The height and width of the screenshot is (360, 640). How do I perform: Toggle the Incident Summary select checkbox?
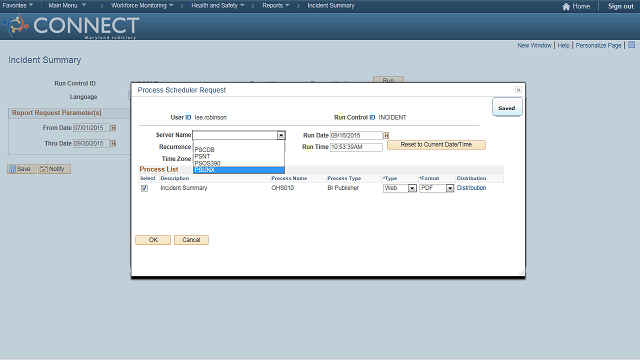pyautogui.click(x=144, y=188)
